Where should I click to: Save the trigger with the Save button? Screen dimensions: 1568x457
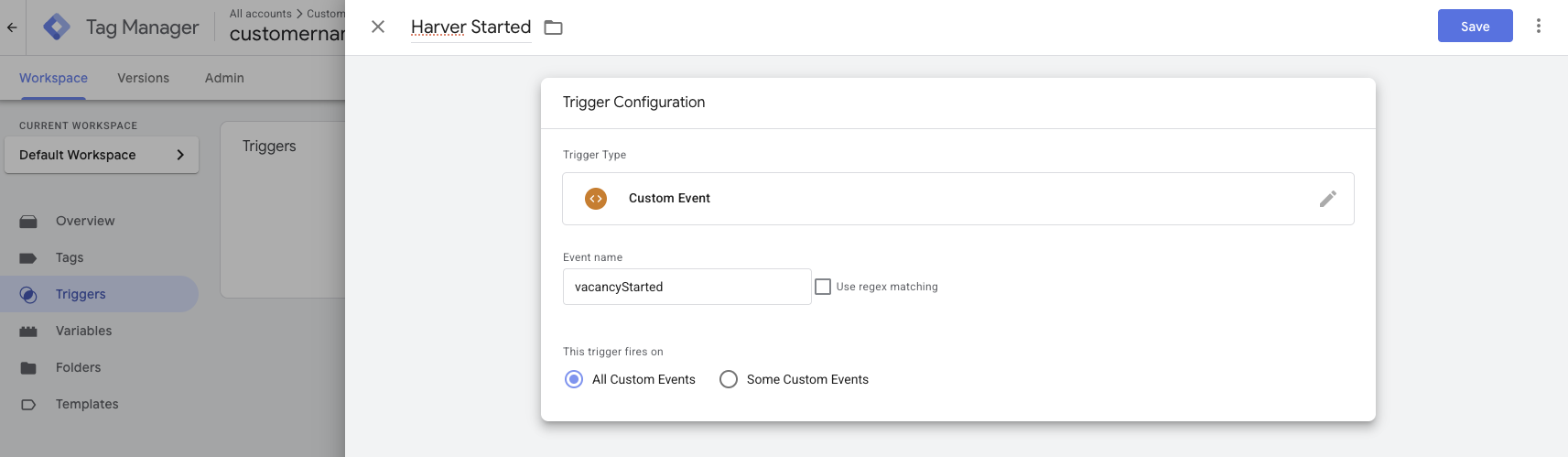click(1475, 27)
